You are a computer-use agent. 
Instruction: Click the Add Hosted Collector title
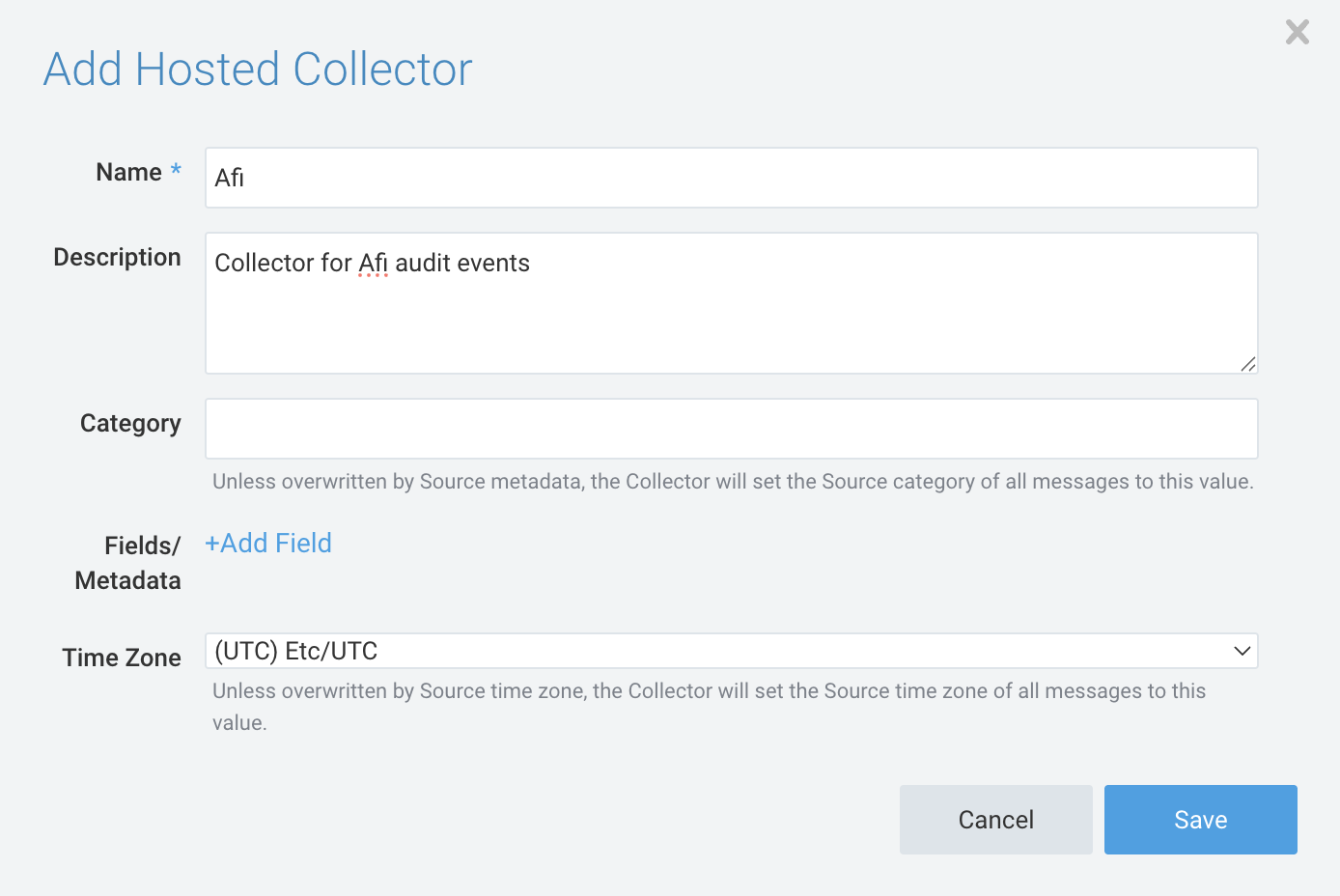258,70
